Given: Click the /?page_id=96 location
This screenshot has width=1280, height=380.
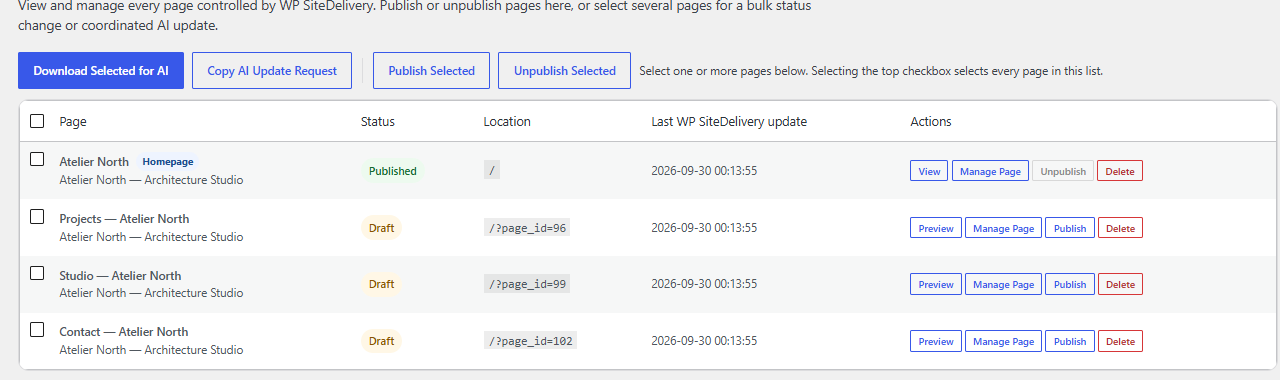Looking at the screenshot, I should pyautogui.click(x=527, y=228).
